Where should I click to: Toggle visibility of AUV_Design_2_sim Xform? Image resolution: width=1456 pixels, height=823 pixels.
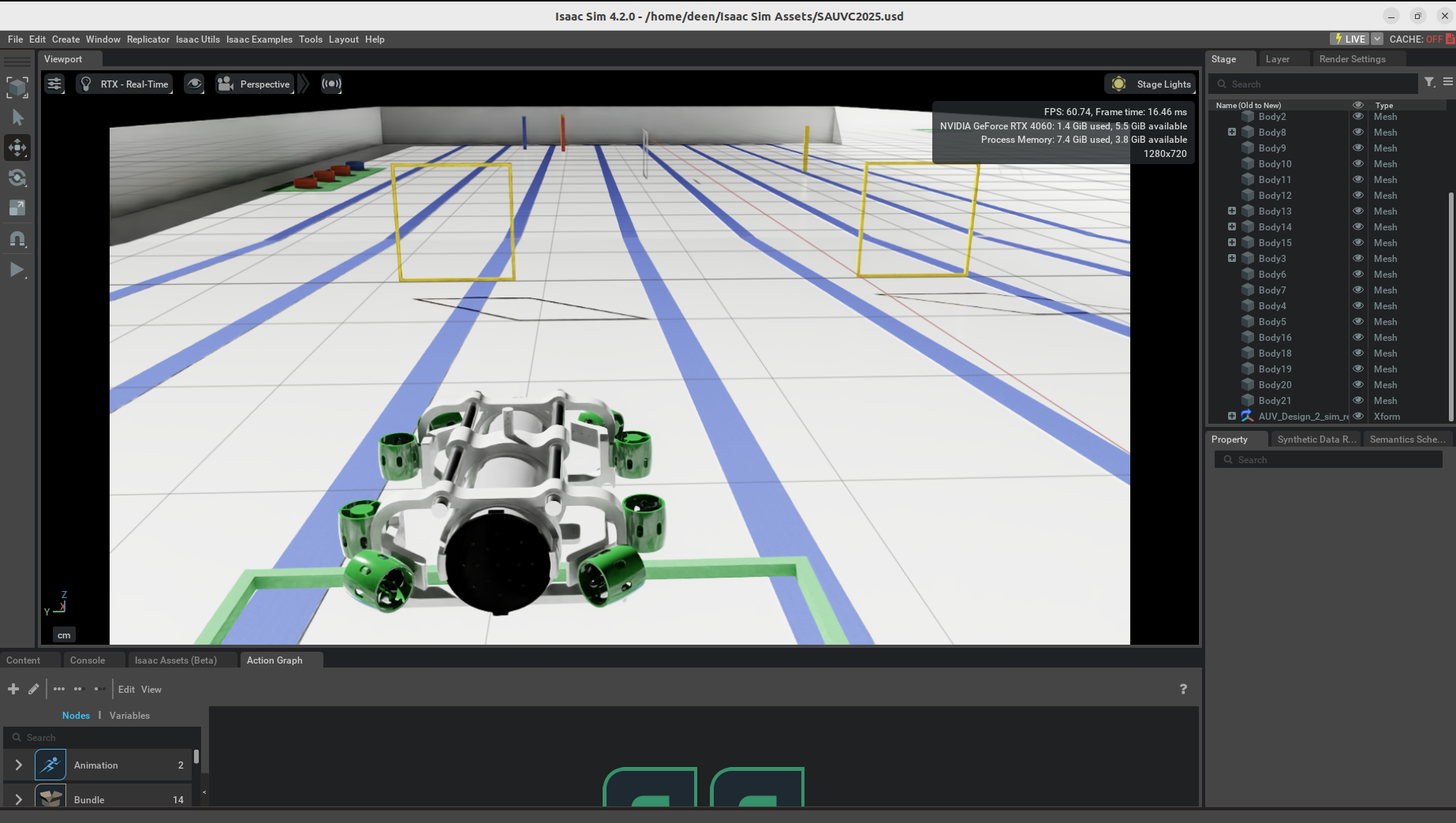pos(1358,416)
